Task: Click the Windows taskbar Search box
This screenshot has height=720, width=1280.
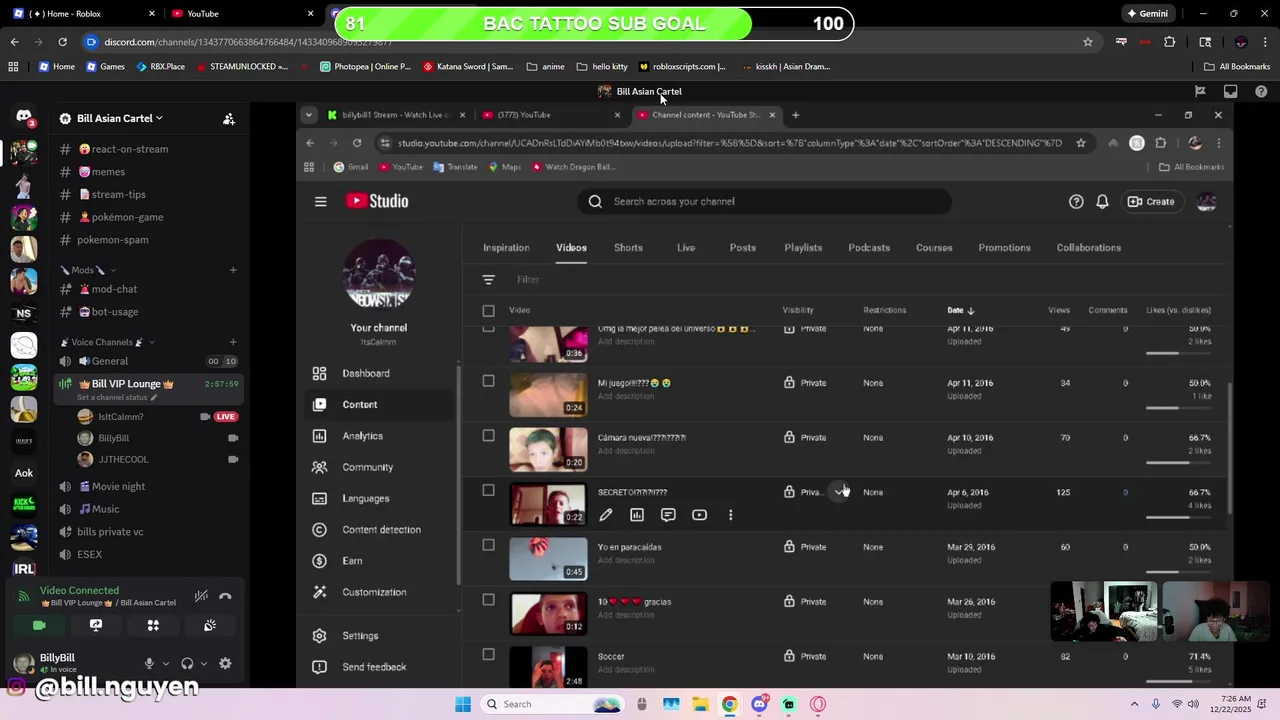Action: tap(554, 704)
